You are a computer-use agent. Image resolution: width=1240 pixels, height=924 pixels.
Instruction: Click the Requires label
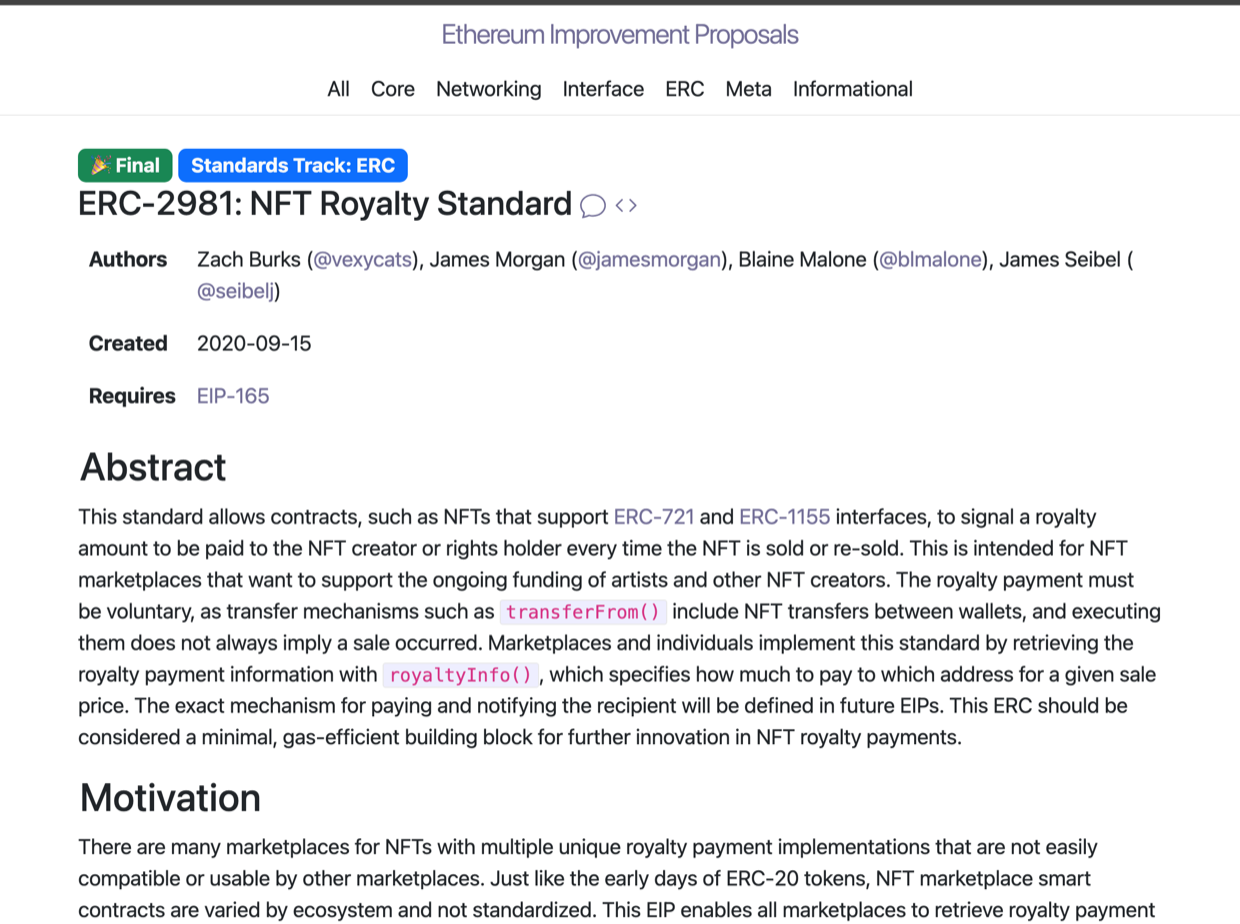[132, 396]
